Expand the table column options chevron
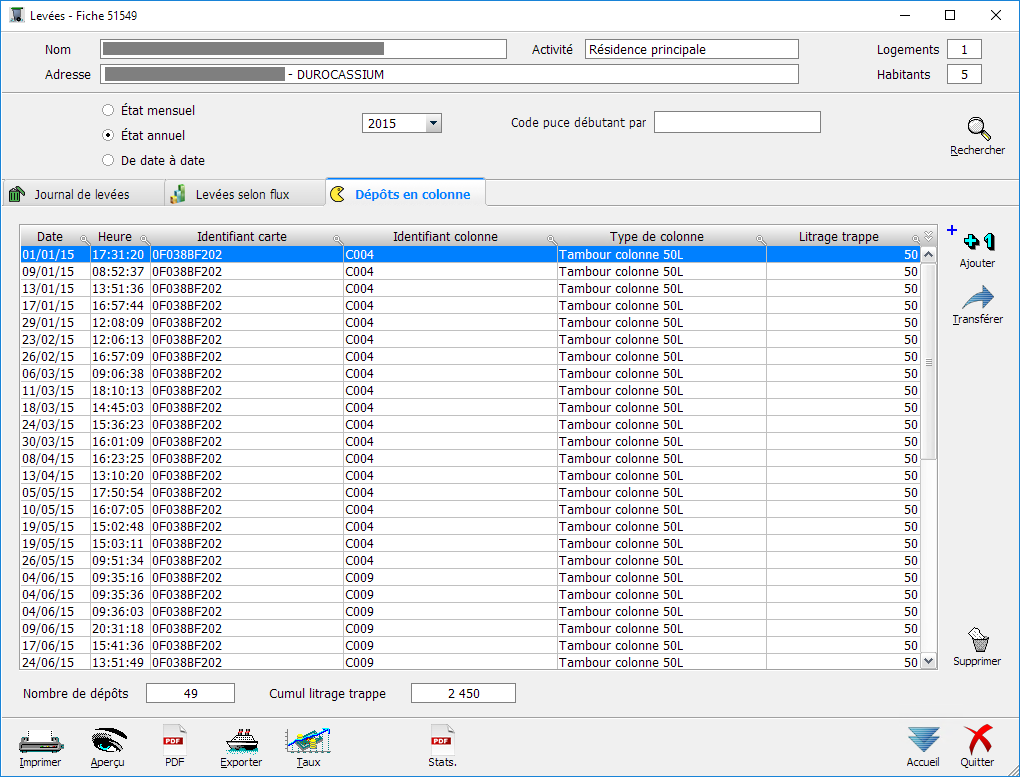This screenshot has height=777, width=1020. [x=928, y=236]
